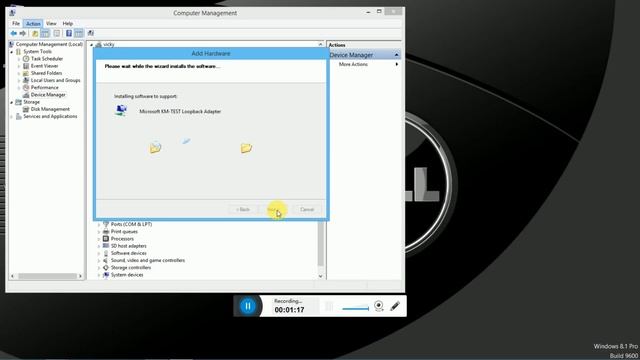Click the device list scroll down arrow

[320, 276]
